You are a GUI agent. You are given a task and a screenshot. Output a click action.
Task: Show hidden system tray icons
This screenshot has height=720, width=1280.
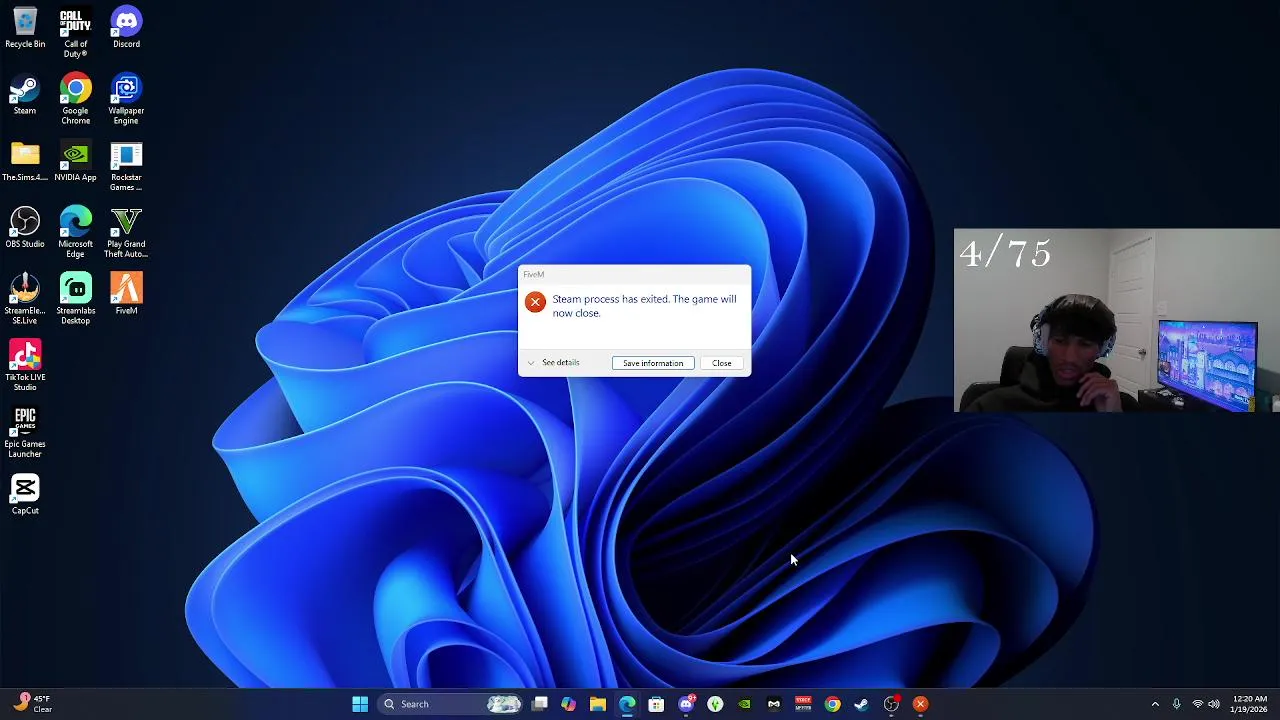1155,704
